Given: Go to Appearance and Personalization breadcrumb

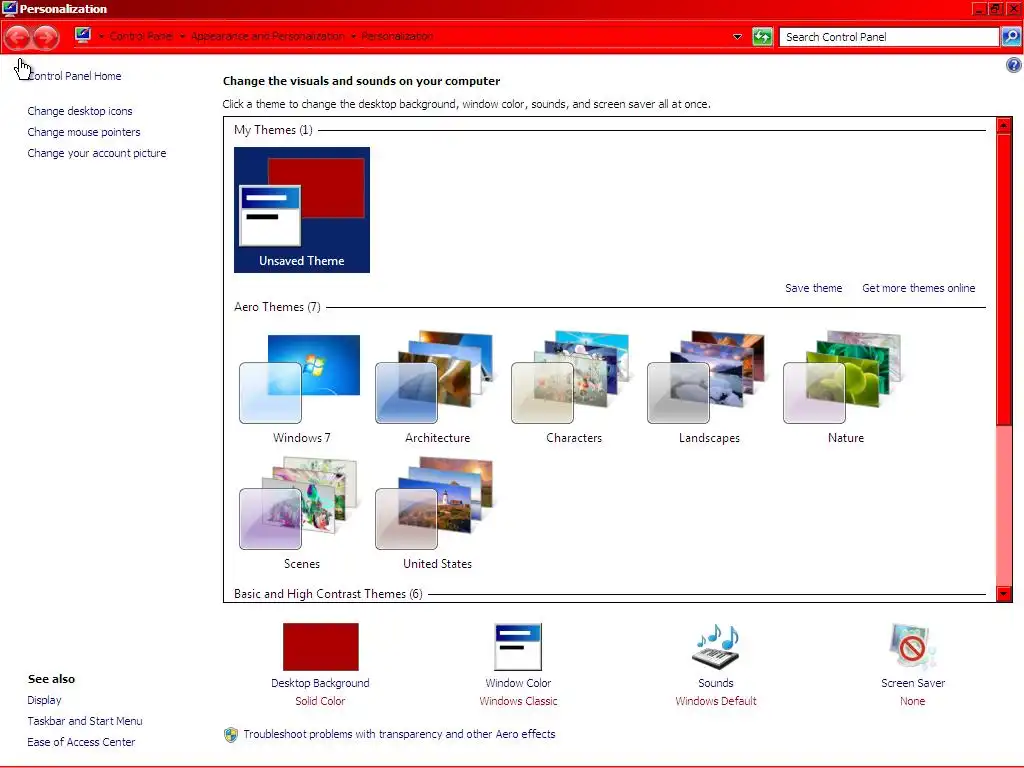Looking at the screenshot, I should click(x=268, y=37).
